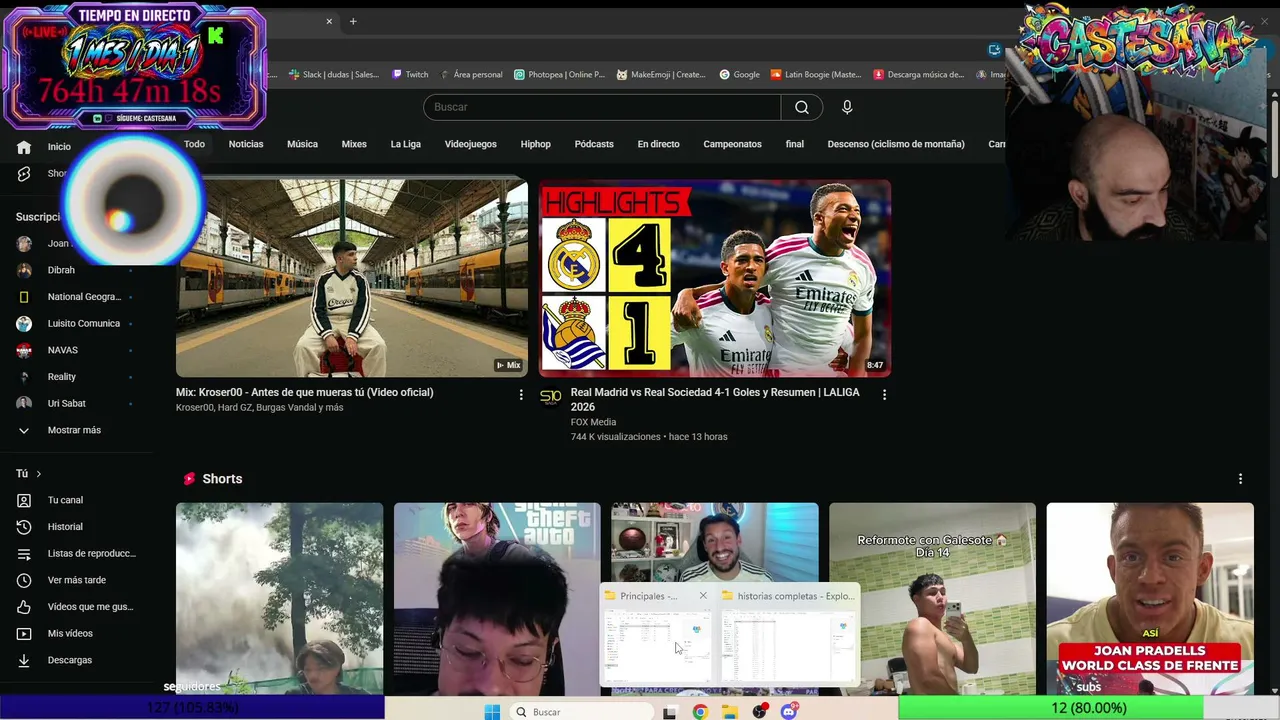The image size is (1280, 720).
Task: Switch to historias completas Explorer window preview
Action: (x=788, y=645)
